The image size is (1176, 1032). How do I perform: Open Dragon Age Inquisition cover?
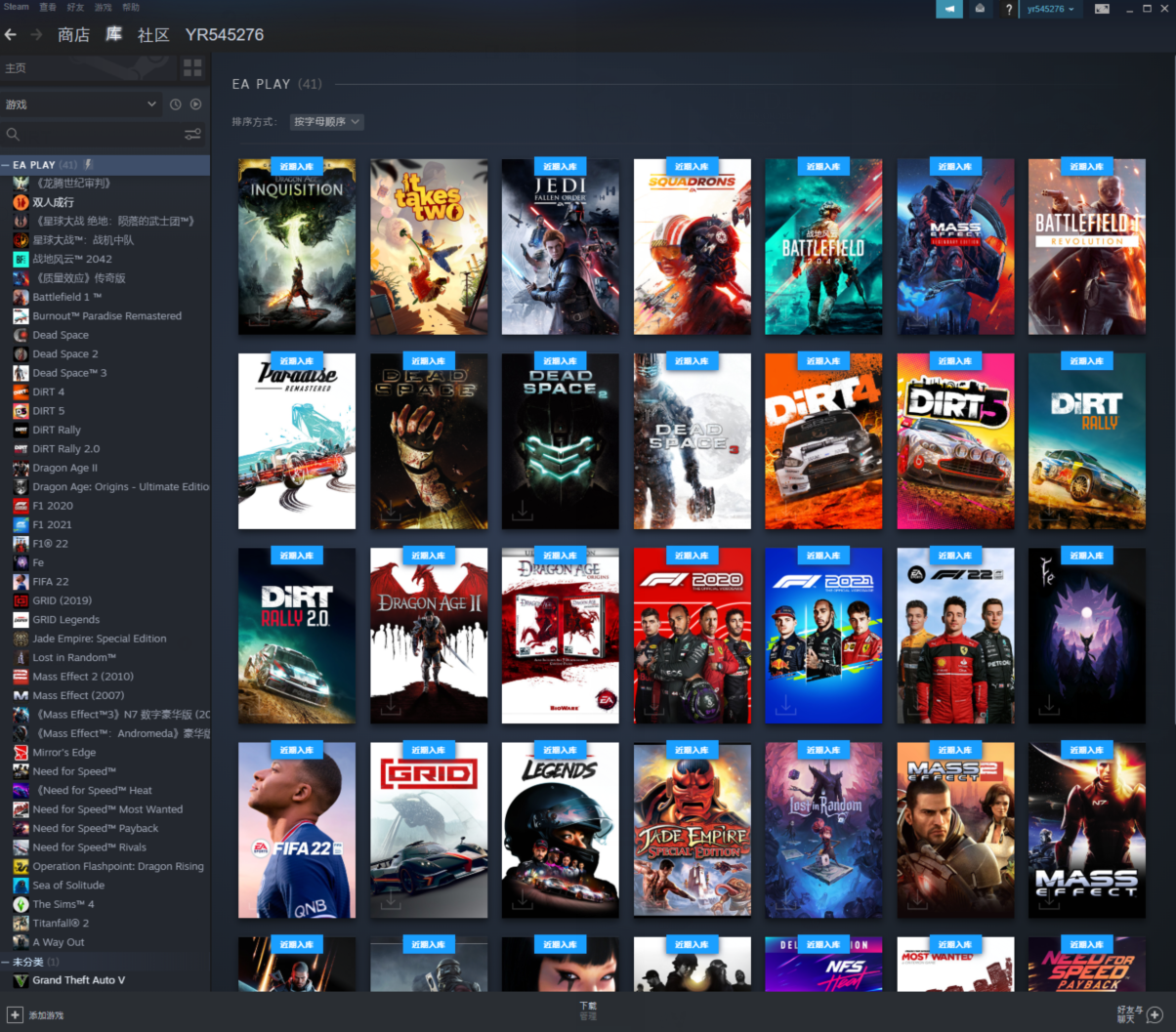(297, 247)
